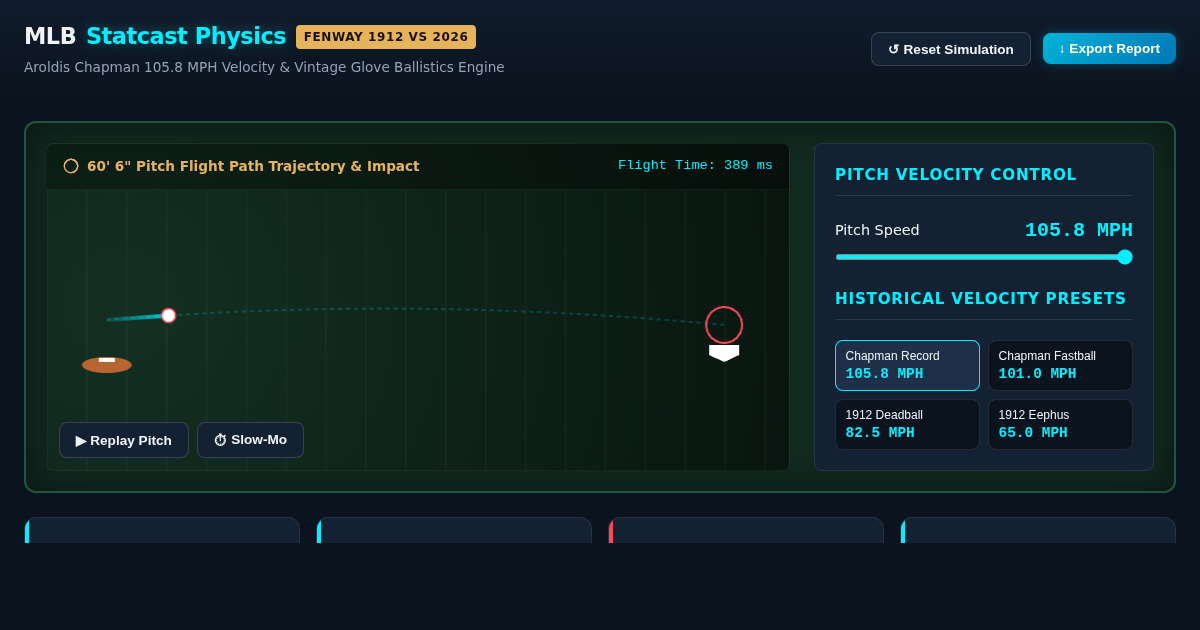
Task: Click the Flight Time: 389 ms readout
Action: pyautogui.click(x=695, y=166)
